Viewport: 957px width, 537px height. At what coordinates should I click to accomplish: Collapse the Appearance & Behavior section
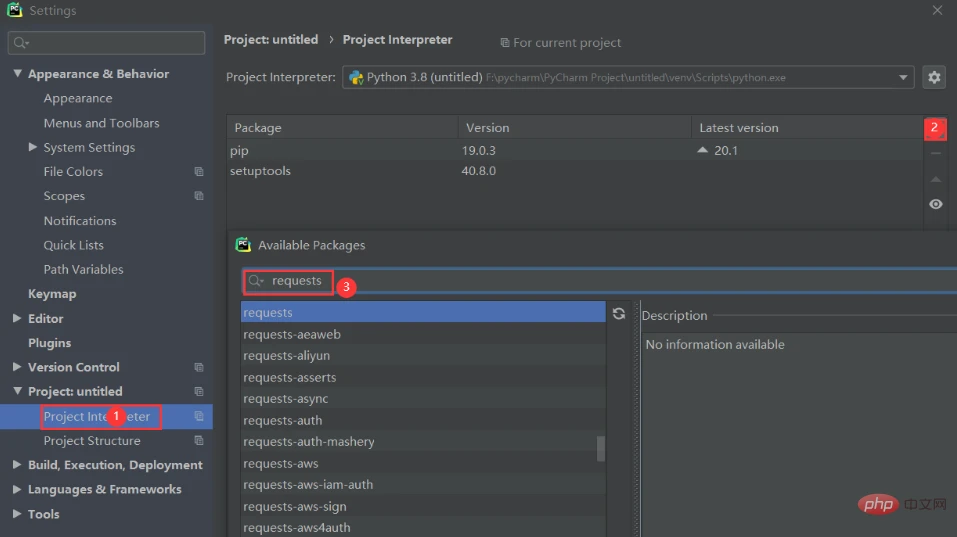pyautogui.click(x=17, y=74)
